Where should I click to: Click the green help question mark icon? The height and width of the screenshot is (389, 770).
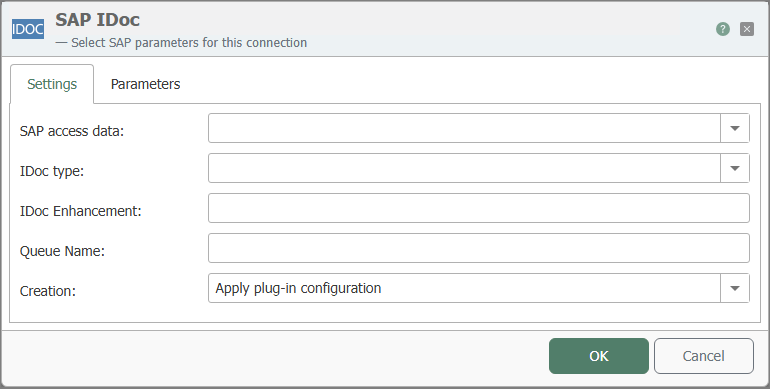click(722, 29)
